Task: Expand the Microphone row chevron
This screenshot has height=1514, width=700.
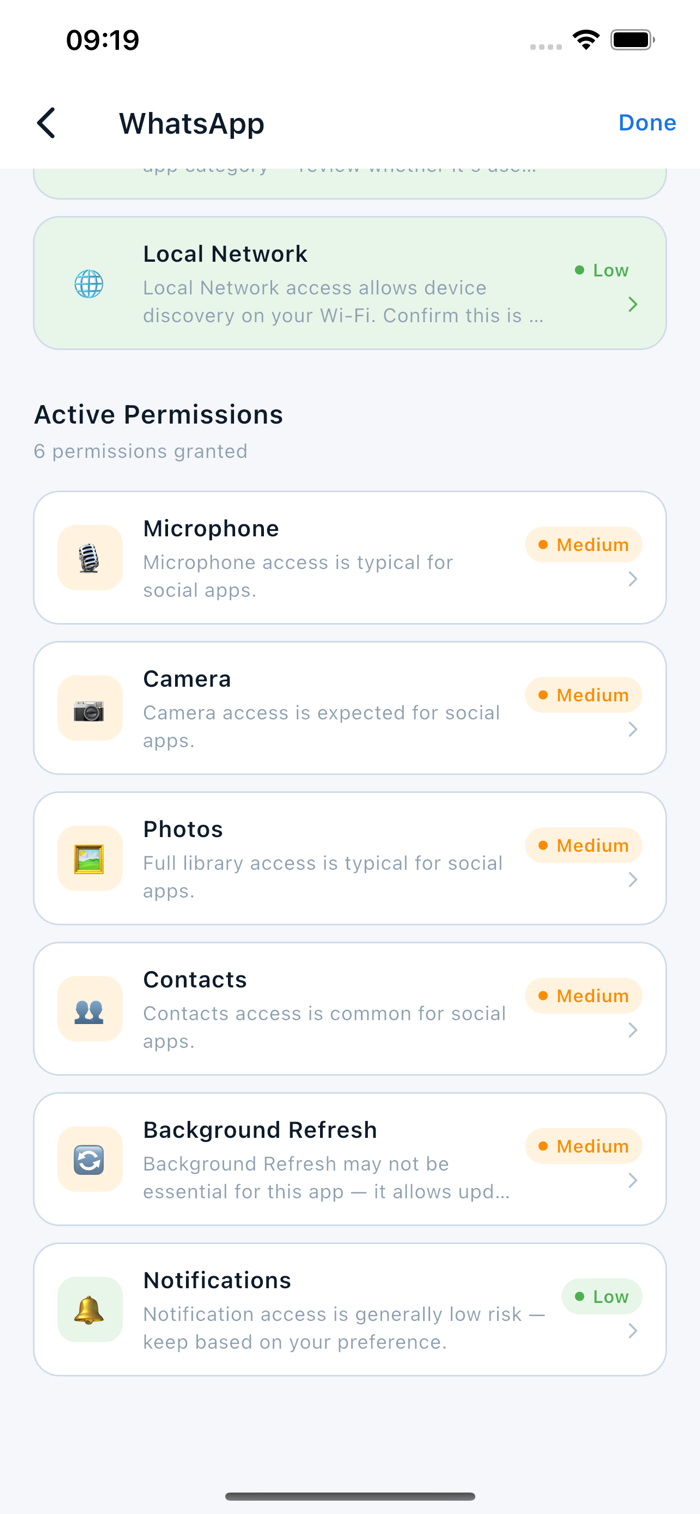Action: point(633,579)
